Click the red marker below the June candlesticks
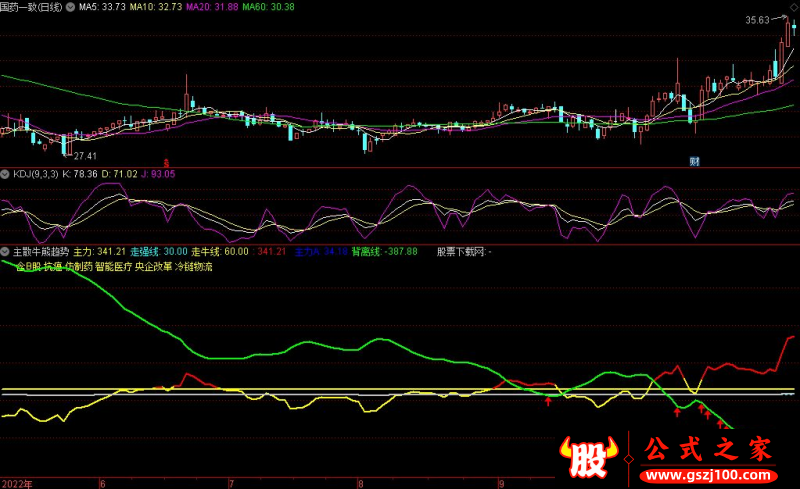 167,161
